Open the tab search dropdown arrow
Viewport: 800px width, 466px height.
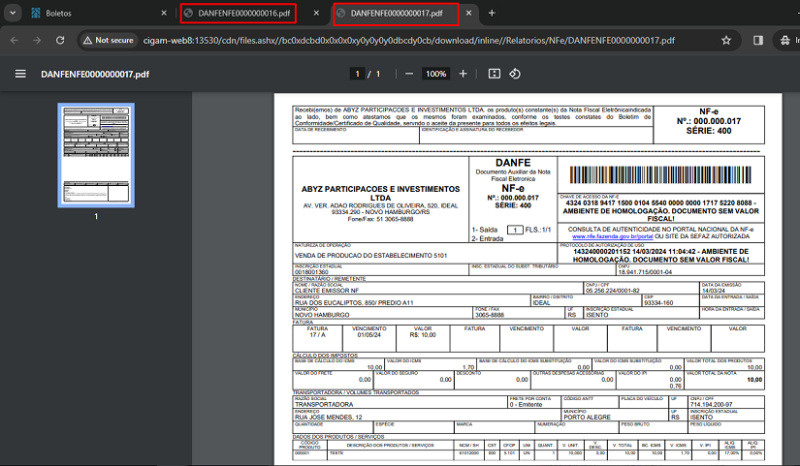click(13, 13)
